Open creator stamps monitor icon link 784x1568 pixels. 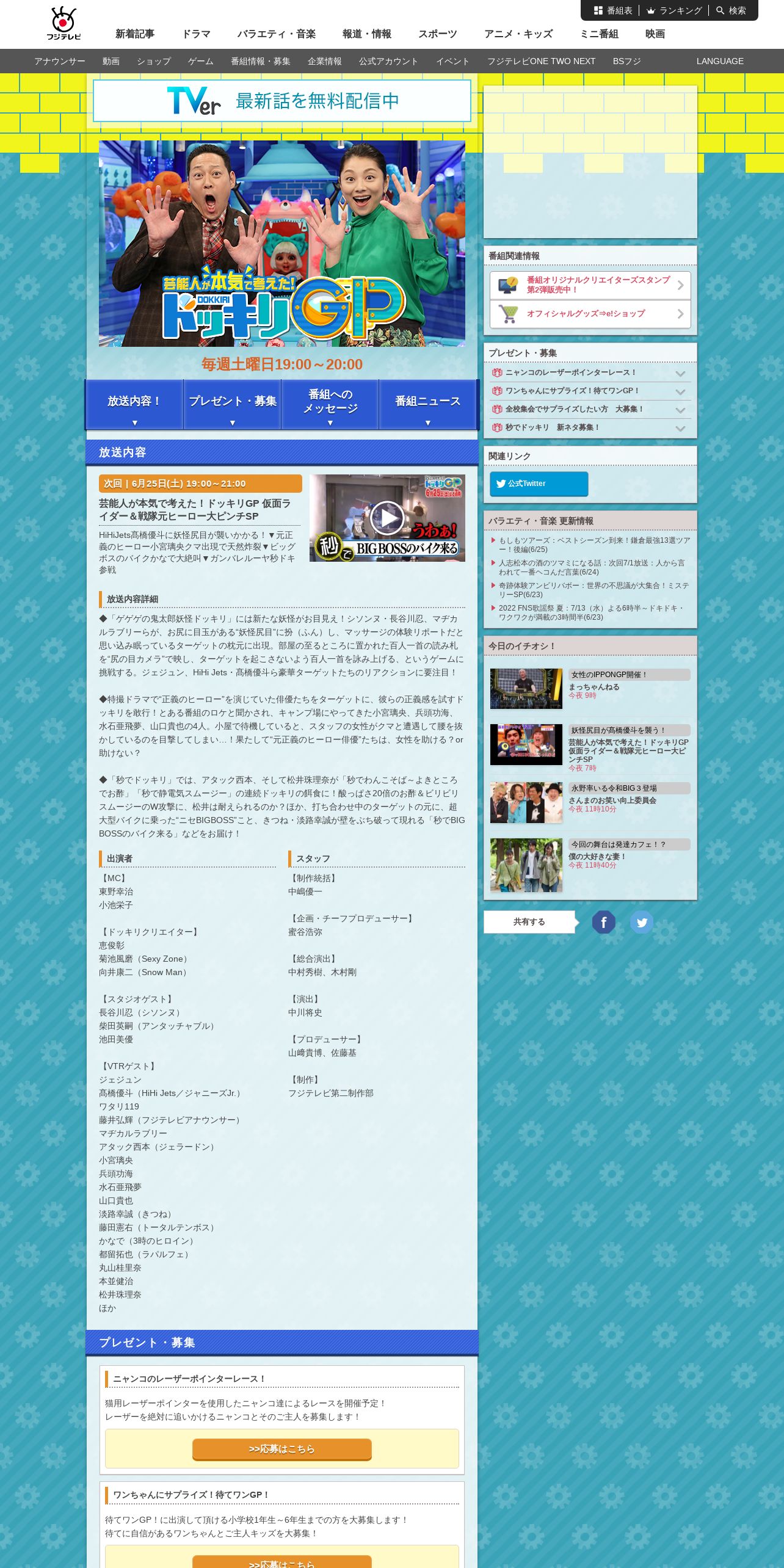click(x=508, y=285)
